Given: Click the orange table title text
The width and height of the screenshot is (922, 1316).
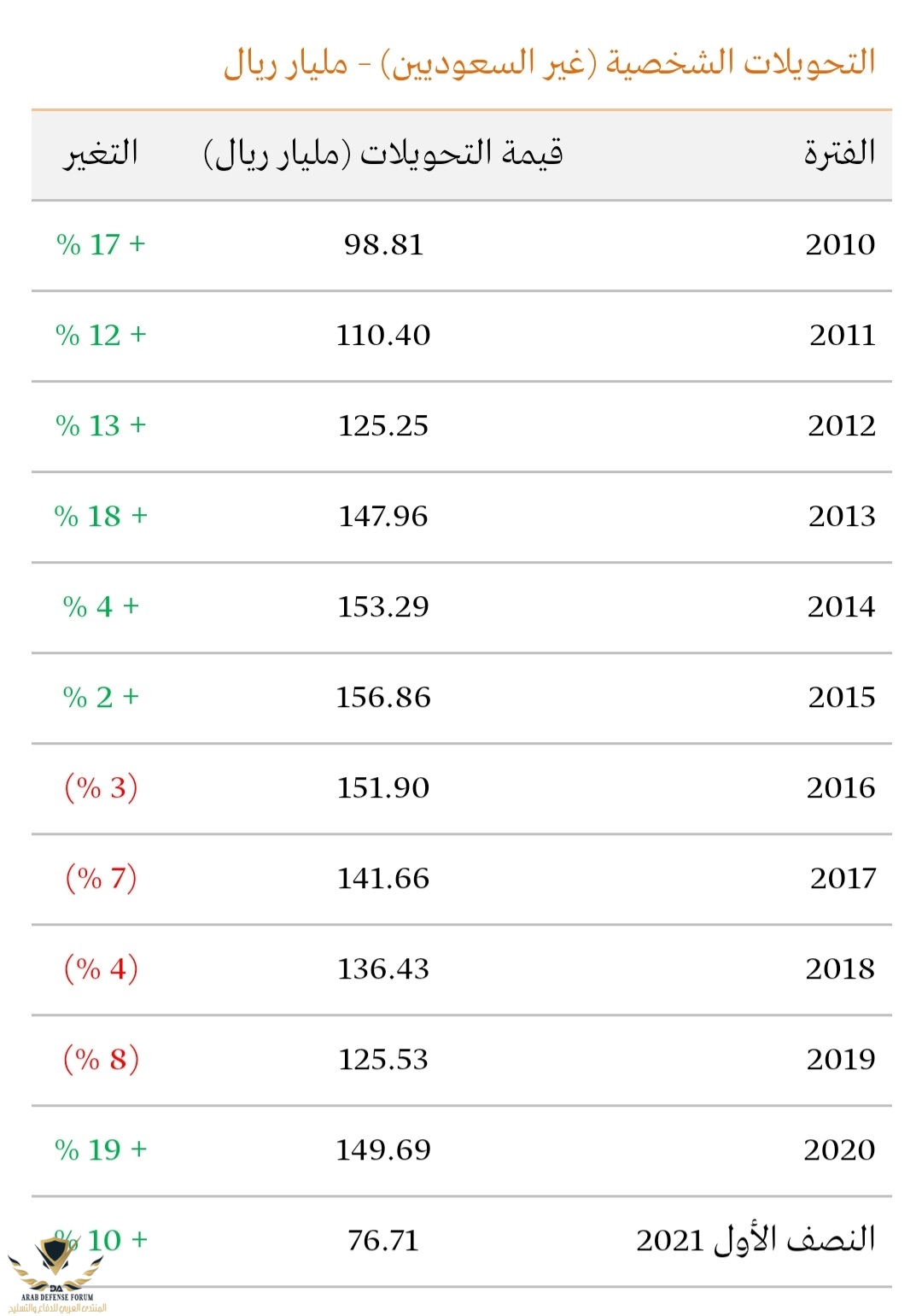Looking at the screenshot, I should (550, 62).
